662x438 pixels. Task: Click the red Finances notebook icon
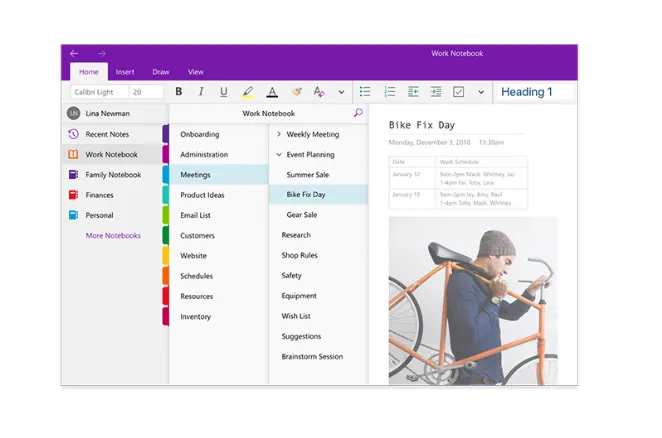click(x=73, y=195)
